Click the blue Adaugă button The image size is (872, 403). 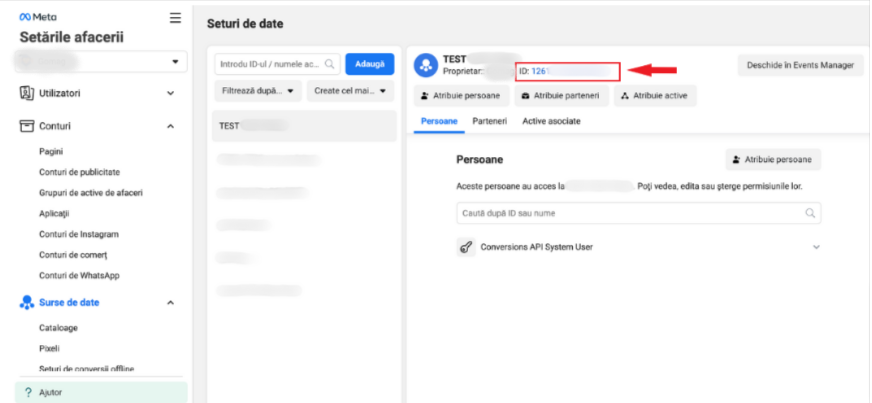369,64
